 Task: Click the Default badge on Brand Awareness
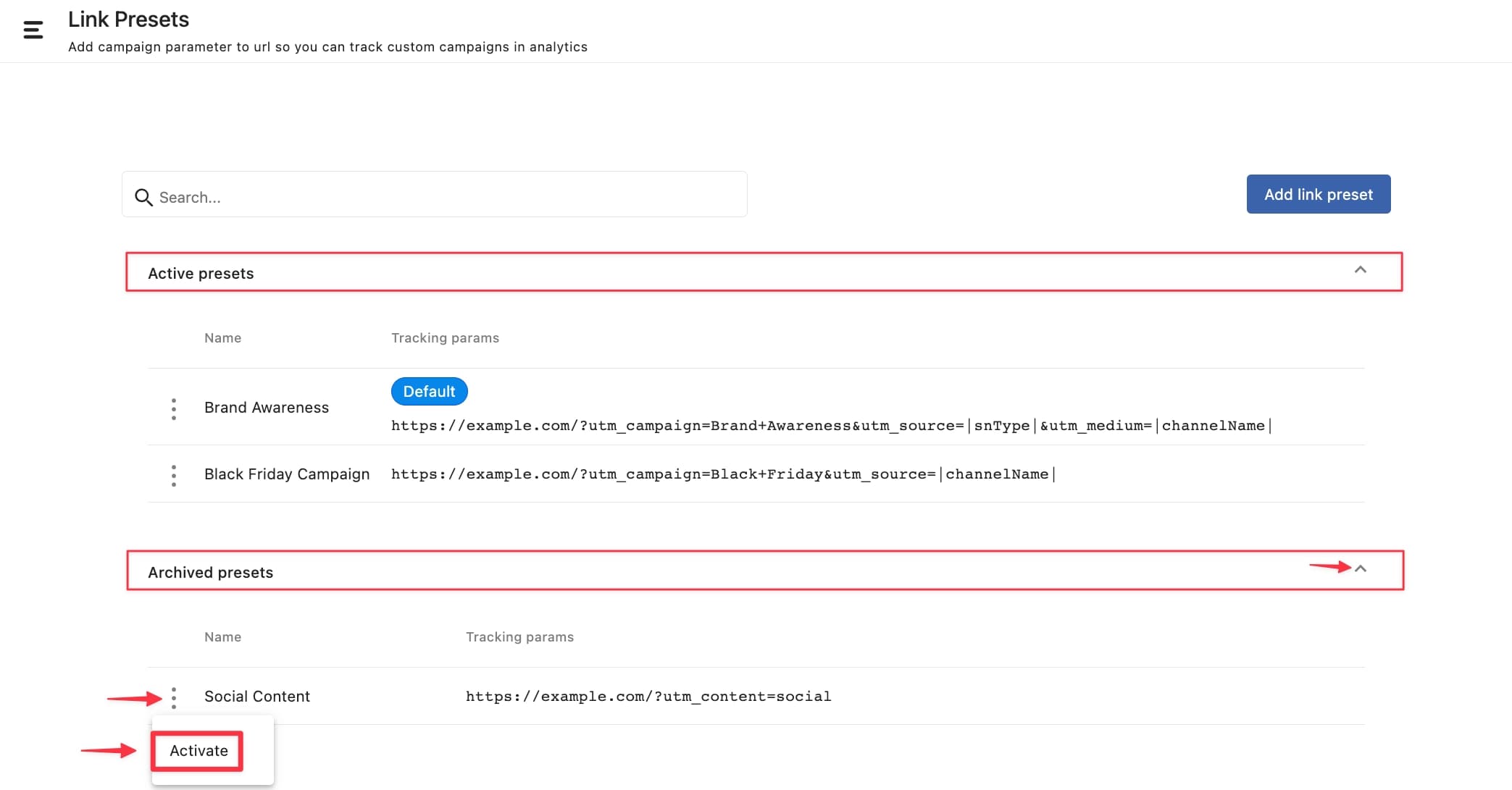tap(430, 392)
